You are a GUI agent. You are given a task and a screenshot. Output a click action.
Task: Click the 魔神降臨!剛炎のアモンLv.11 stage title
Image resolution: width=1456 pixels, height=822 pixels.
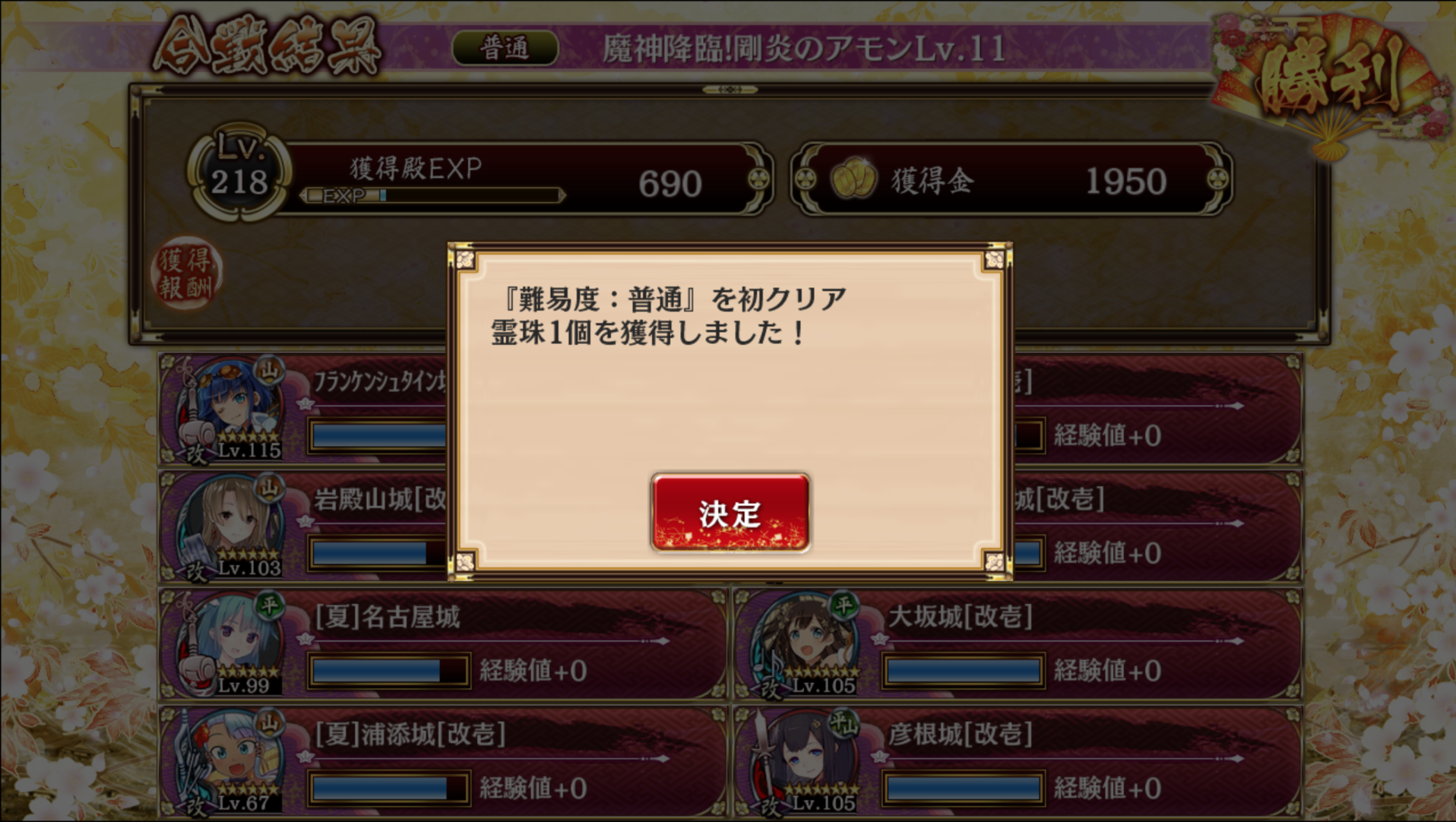(805, 49)
